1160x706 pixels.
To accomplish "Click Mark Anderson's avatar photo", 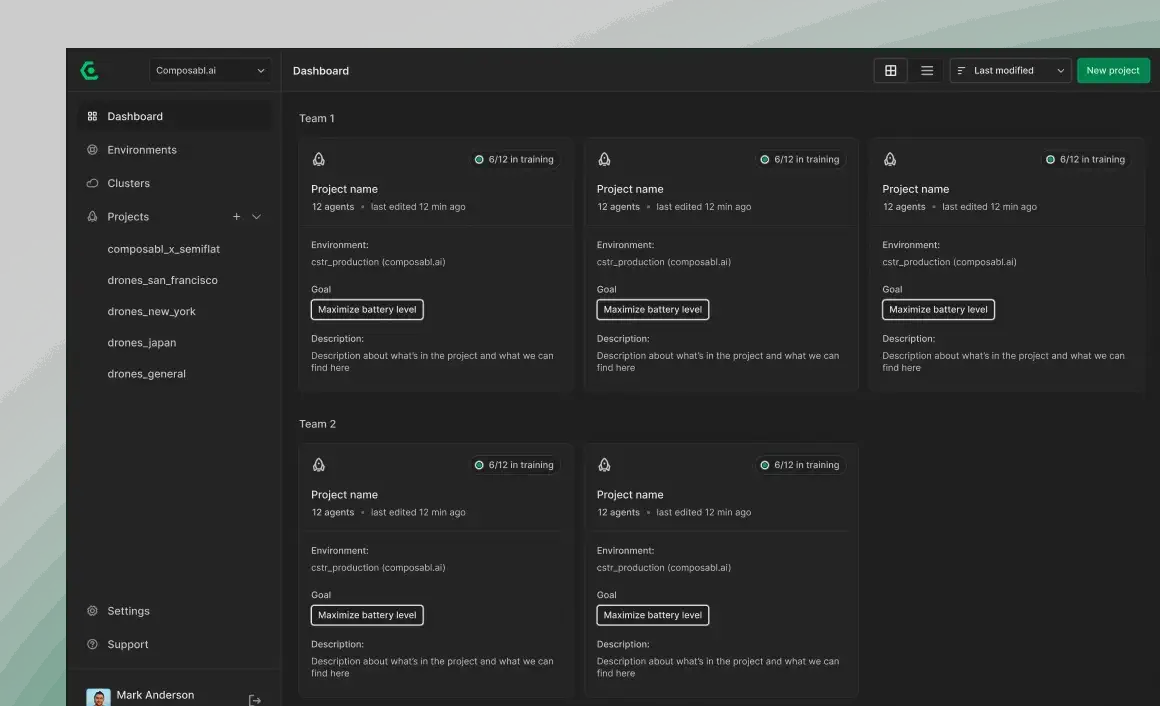I will click(98, 697).
